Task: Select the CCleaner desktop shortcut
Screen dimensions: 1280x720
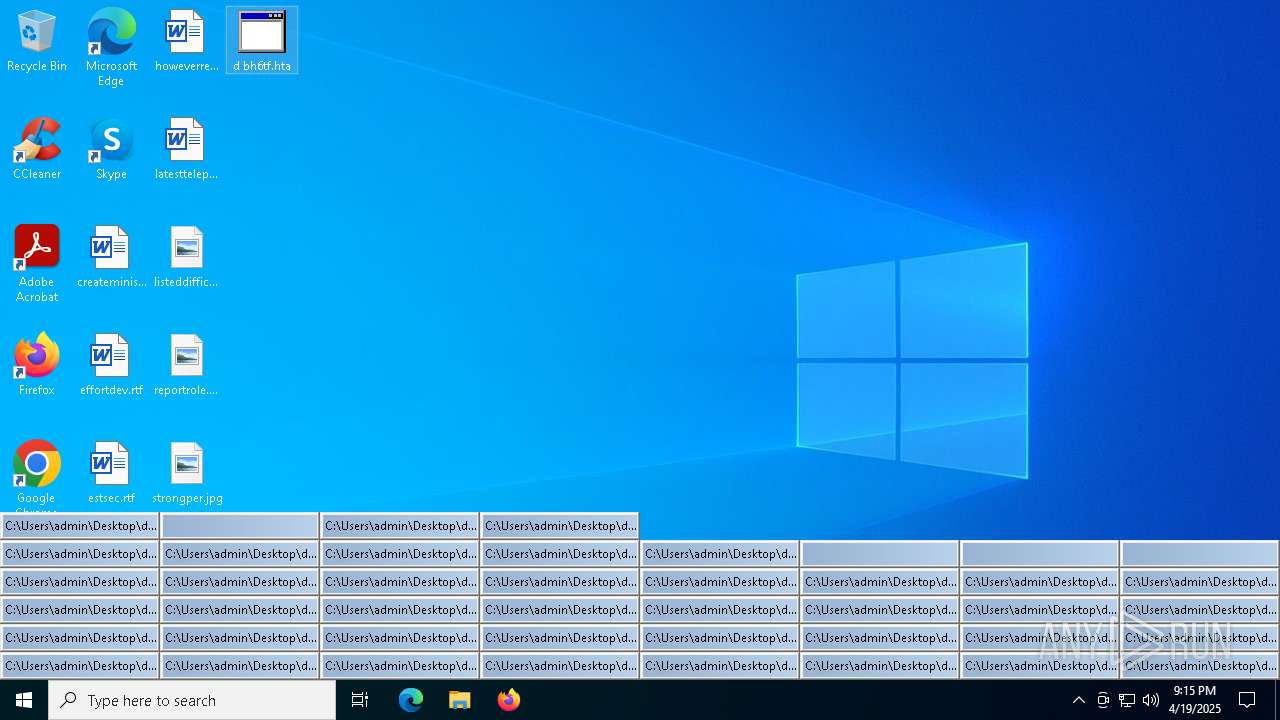Action: coord(37,149)
